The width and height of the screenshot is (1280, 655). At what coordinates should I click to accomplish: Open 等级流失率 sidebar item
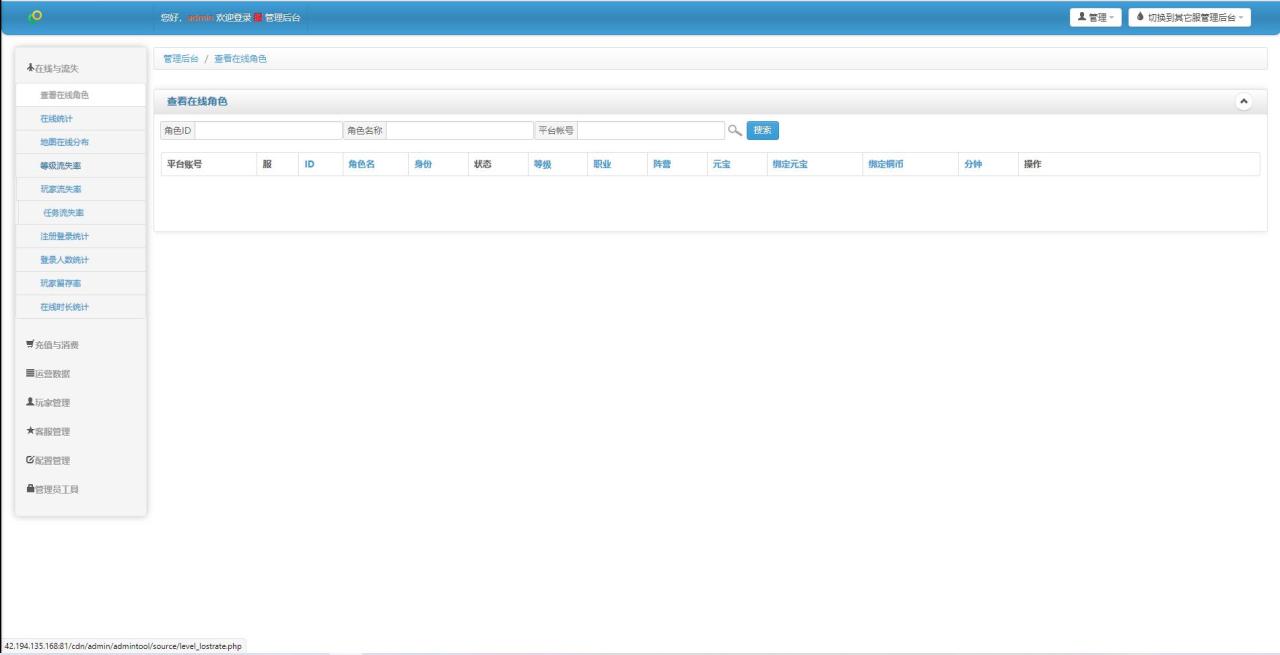(x=81, y=166)
